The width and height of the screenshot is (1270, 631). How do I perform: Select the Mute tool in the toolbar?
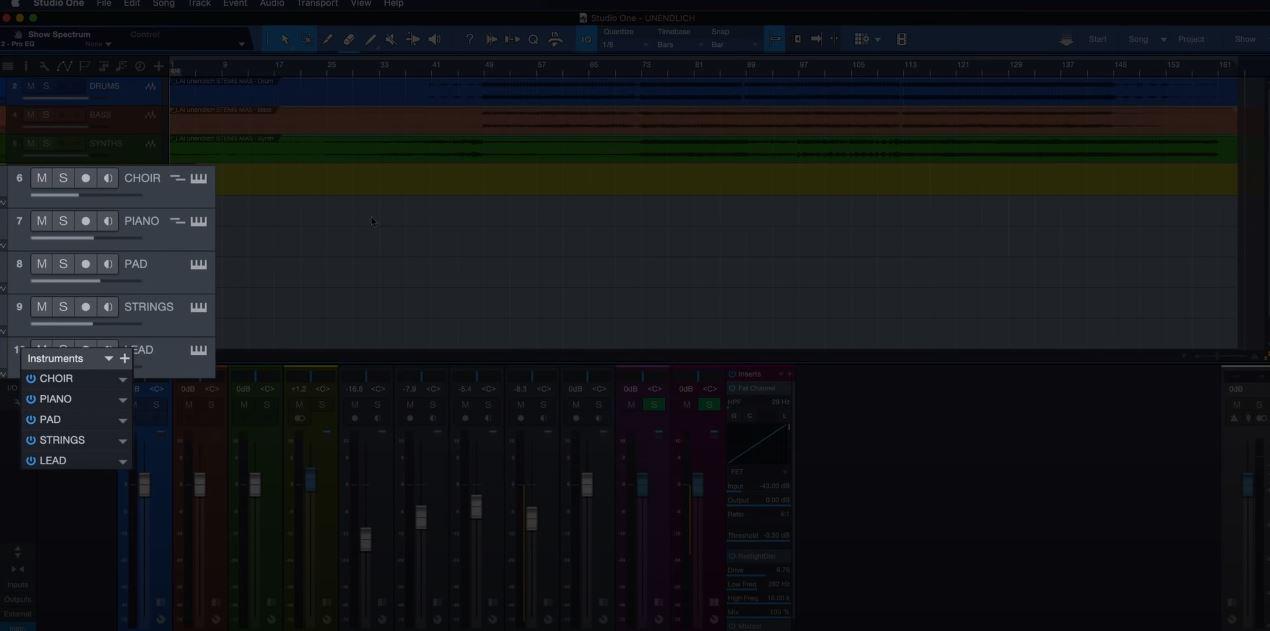tap(391, 39)
